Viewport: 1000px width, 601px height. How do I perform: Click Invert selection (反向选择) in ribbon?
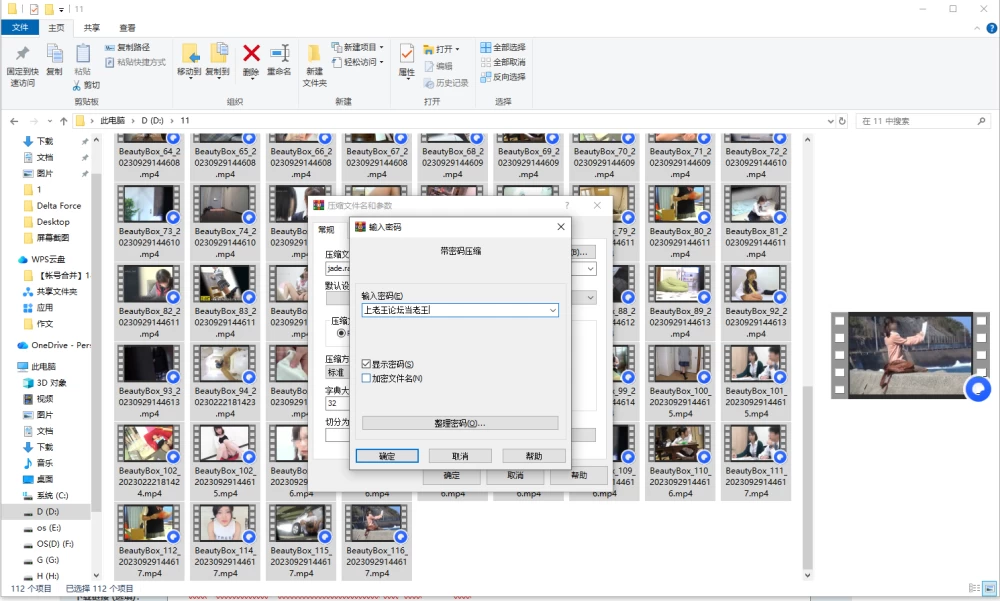(503, 77)
